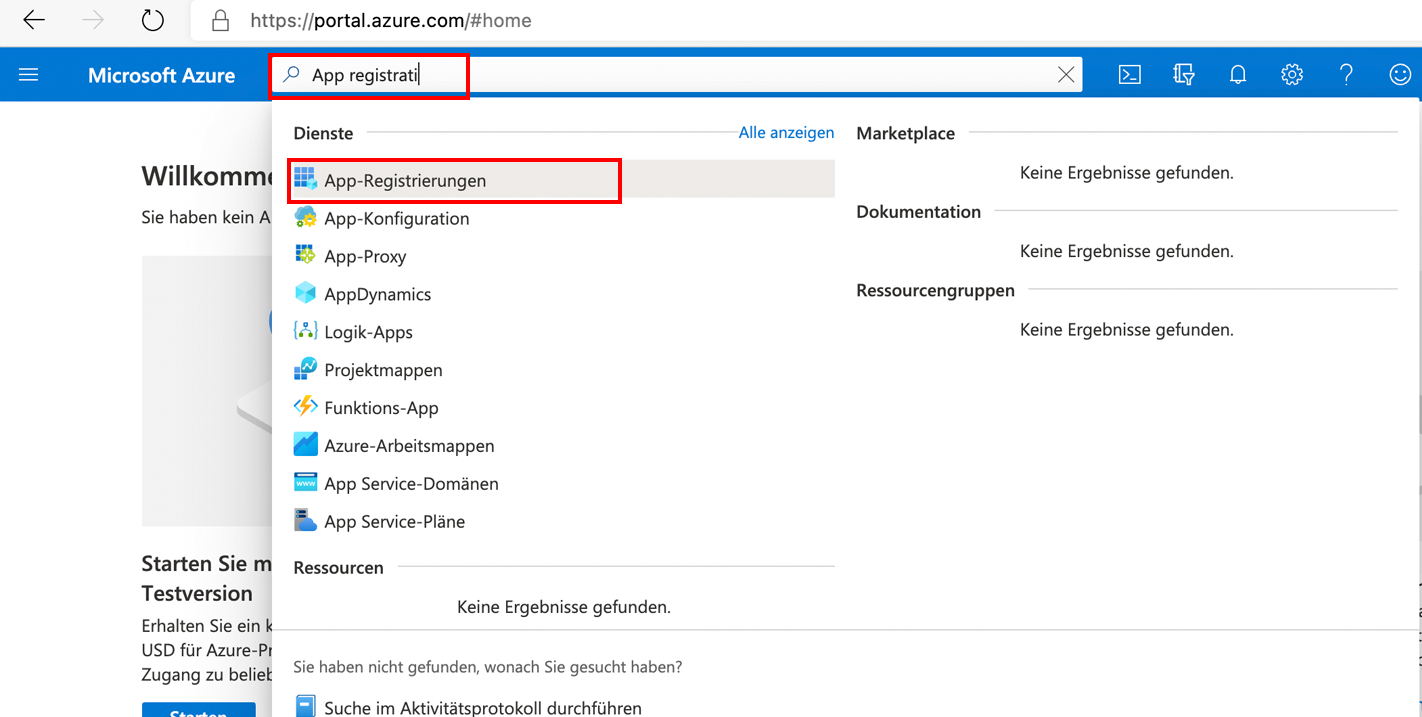Click the Azure-Arbeitsmappen icon

pyautogui.click(x=305, y=446)
